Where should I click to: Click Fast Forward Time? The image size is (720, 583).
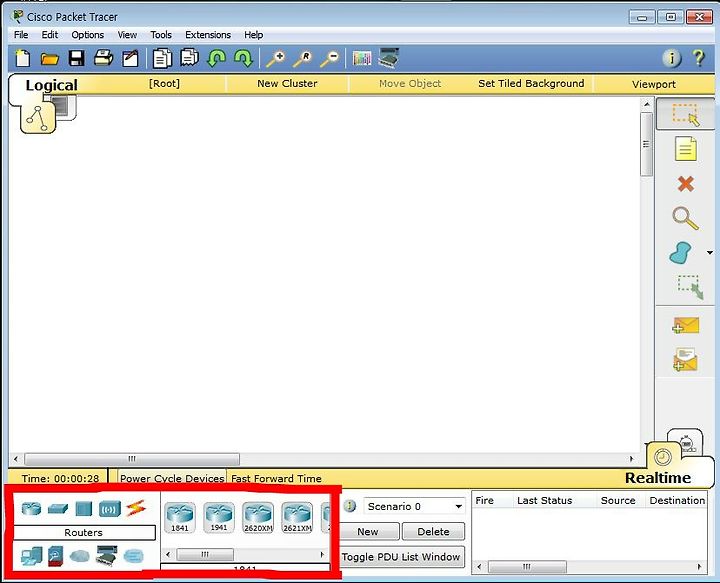[x=276, y=478]
